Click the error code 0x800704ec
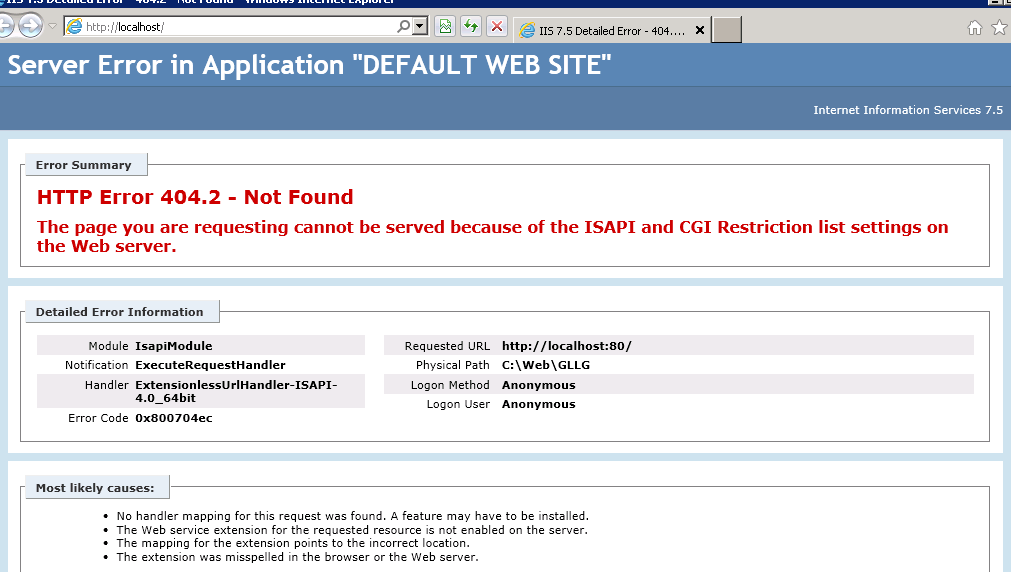 tap(173, 419)
